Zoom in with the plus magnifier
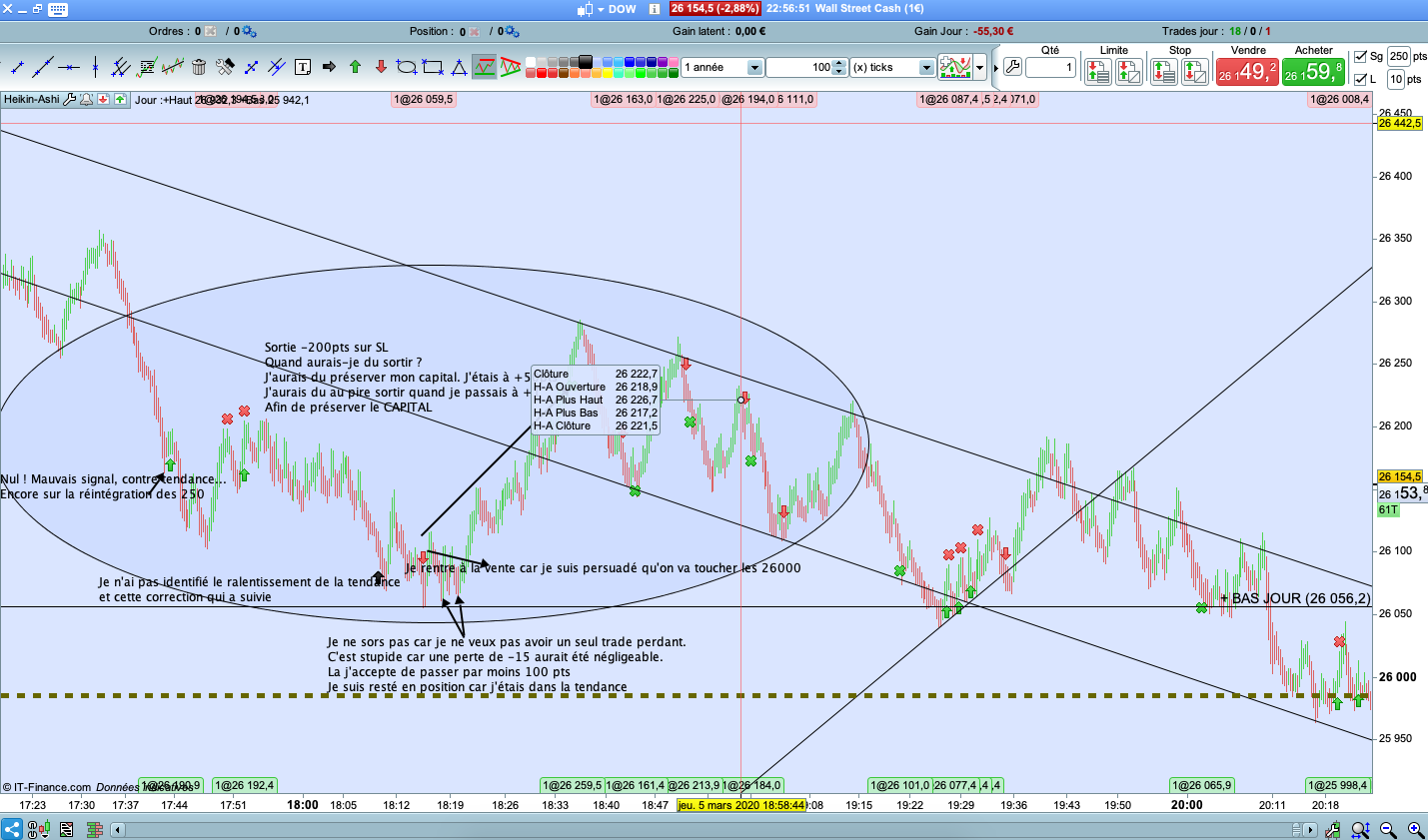This screenshot has width=1428, height=840. pos(1416,829)
